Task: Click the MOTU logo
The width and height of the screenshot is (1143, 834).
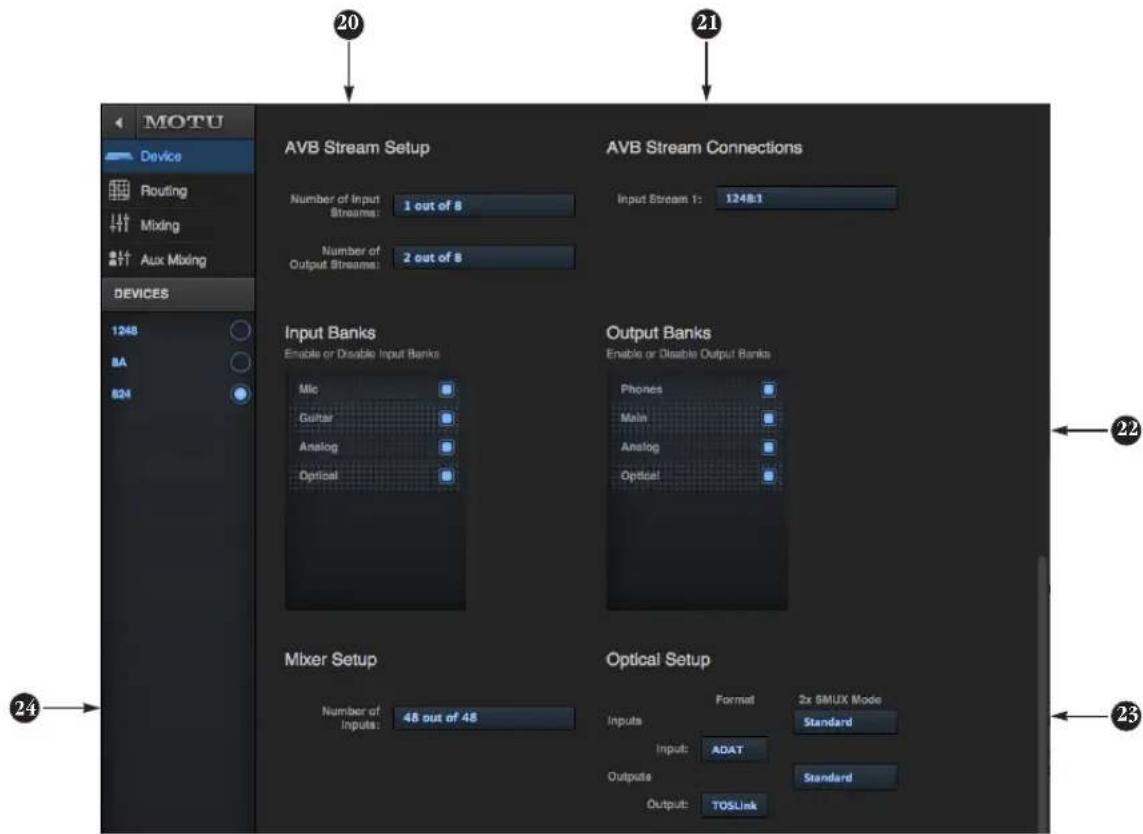Action: 184,122
